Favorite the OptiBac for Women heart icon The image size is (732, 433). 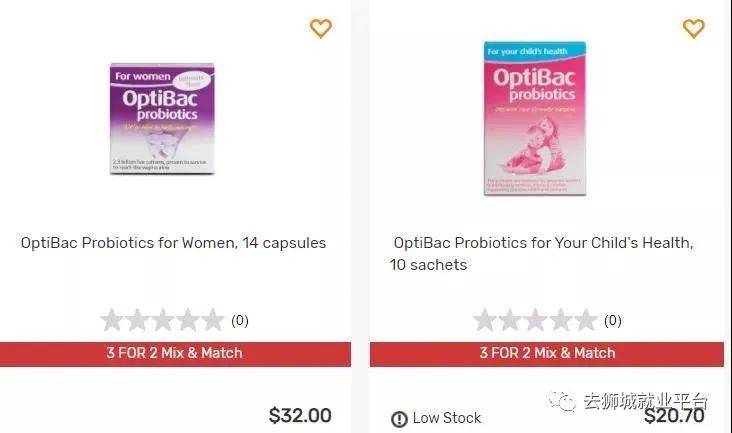point(320,28)
